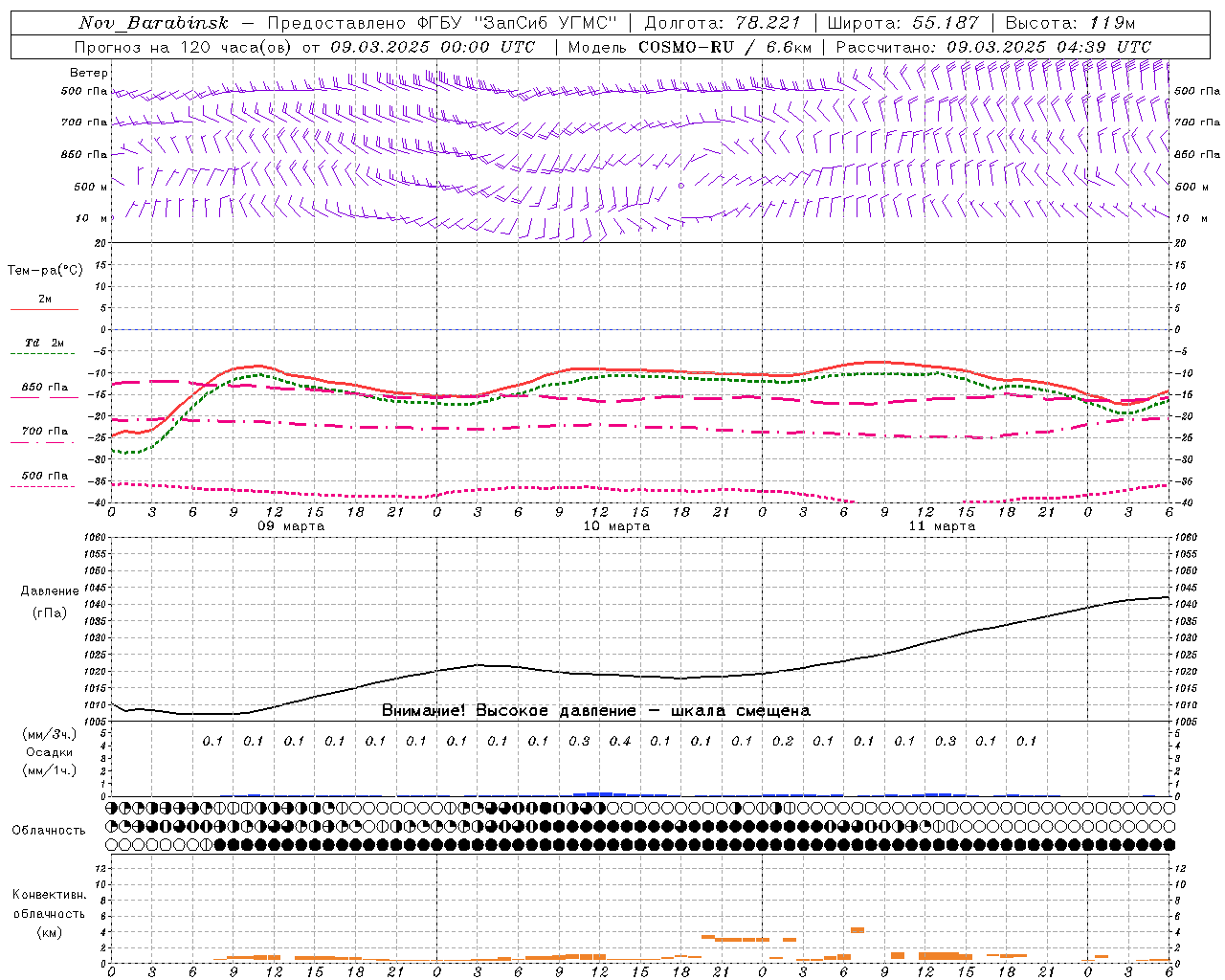Click 'Рассчитано: 09.03.2025 04:39 UTC' timestamp

tap(993, 47)
